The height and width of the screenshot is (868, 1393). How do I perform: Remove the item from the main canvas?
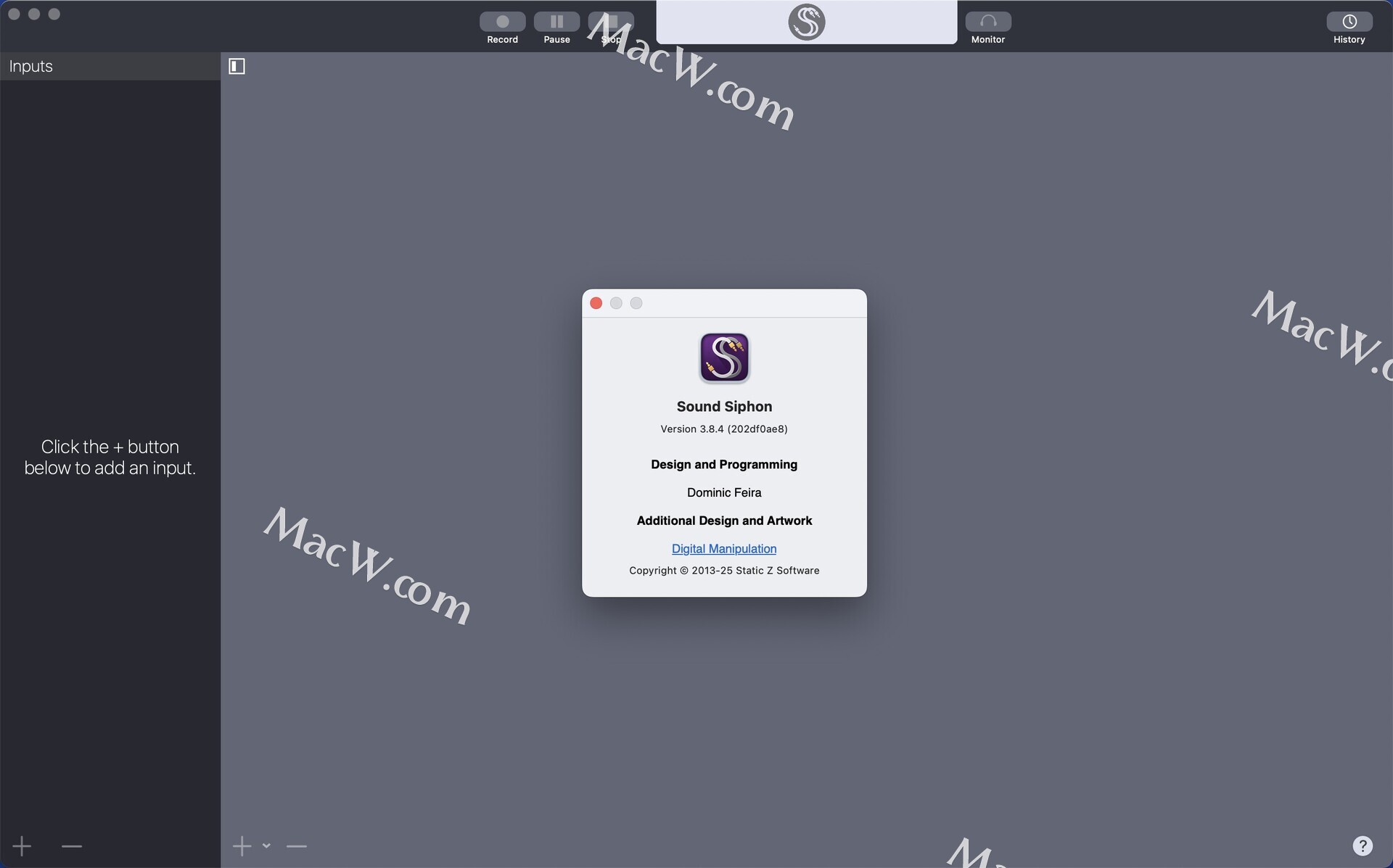[x=296, y=846]
